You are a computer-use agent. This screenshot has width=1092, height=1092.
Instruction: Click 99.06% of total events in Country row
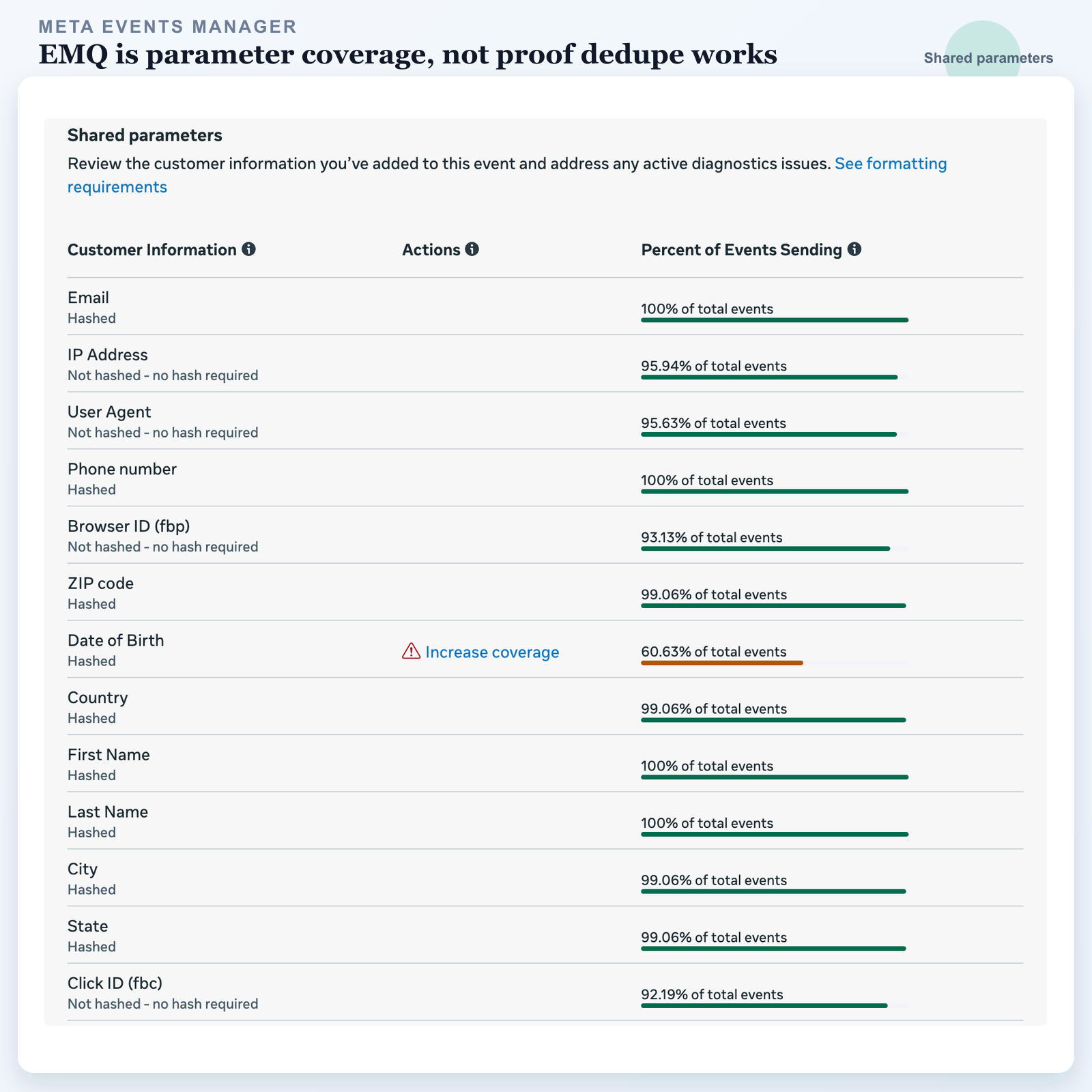pos(714,709)
